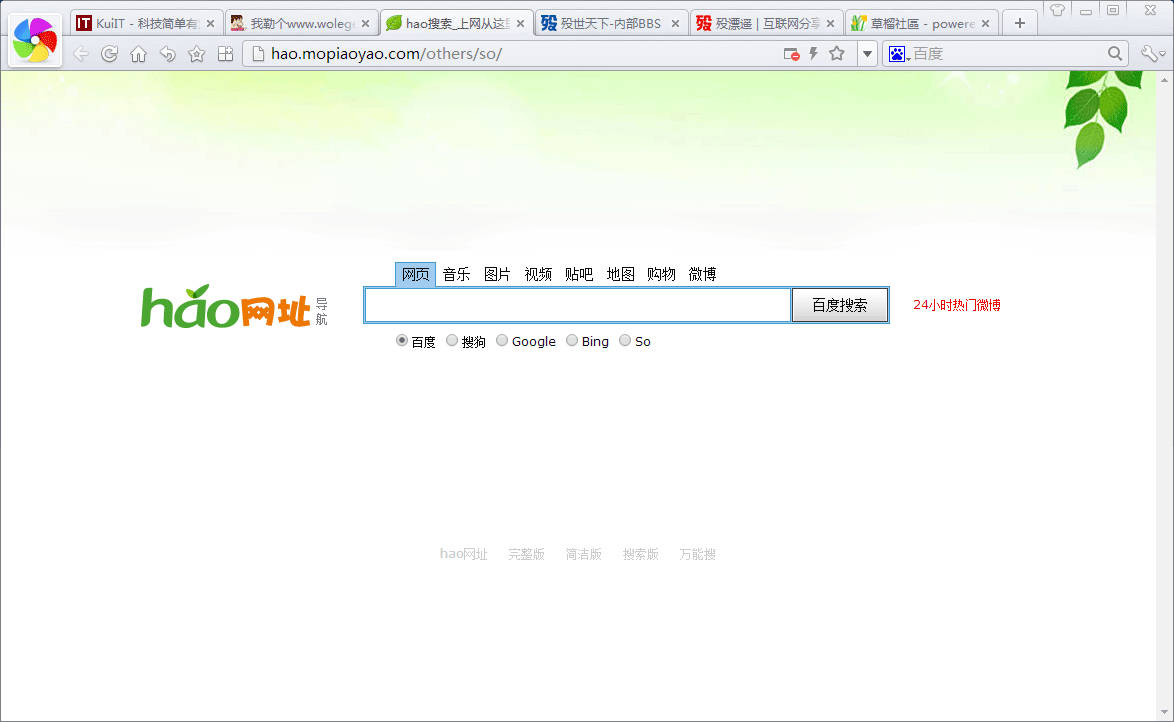Screen dimensions: 1174x722
Task: Open the 完整版 footer link
Action: point(526,554)
